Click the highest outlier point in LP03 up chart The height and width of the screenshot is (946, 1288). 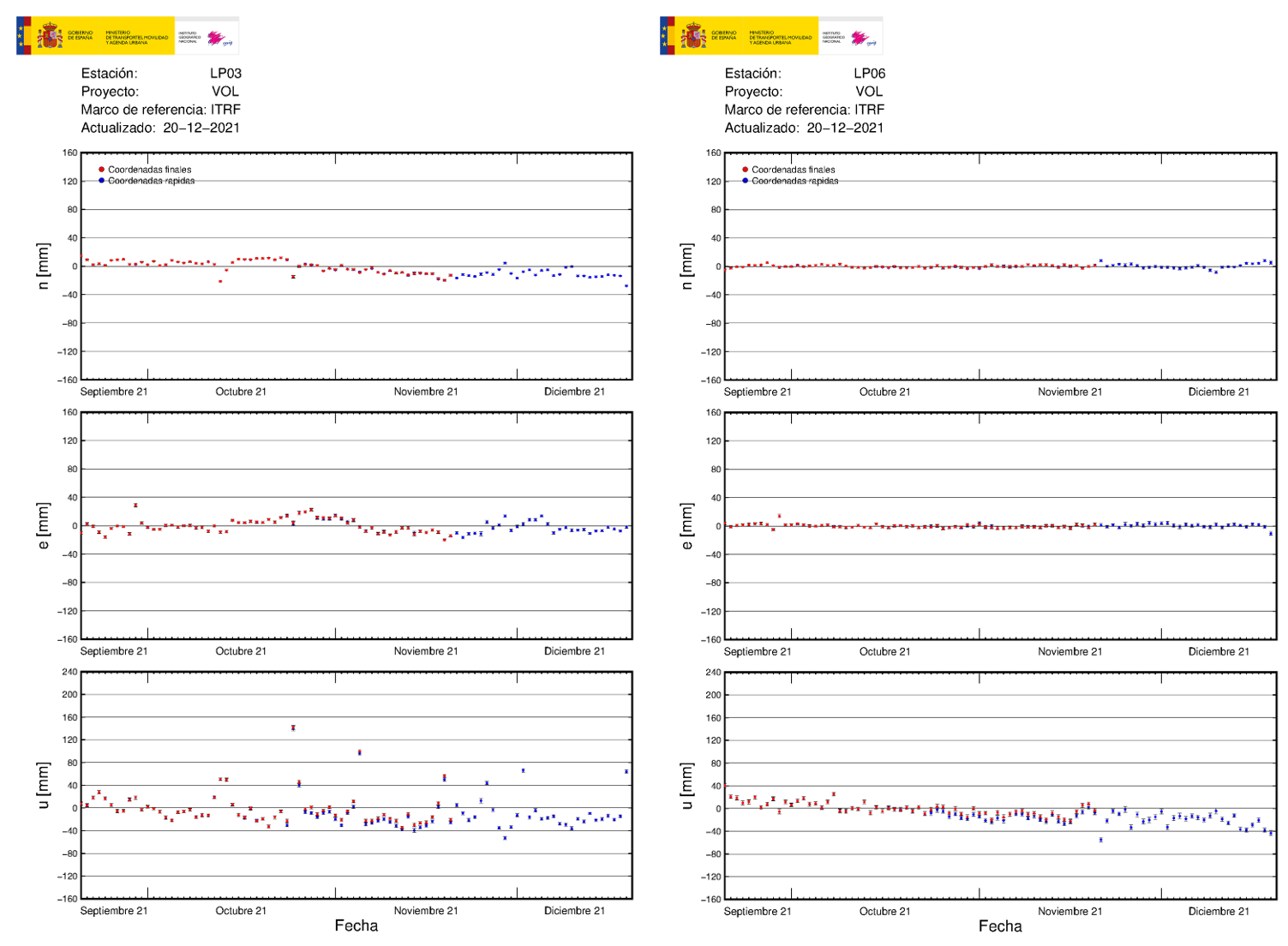(x=293, y=728)
